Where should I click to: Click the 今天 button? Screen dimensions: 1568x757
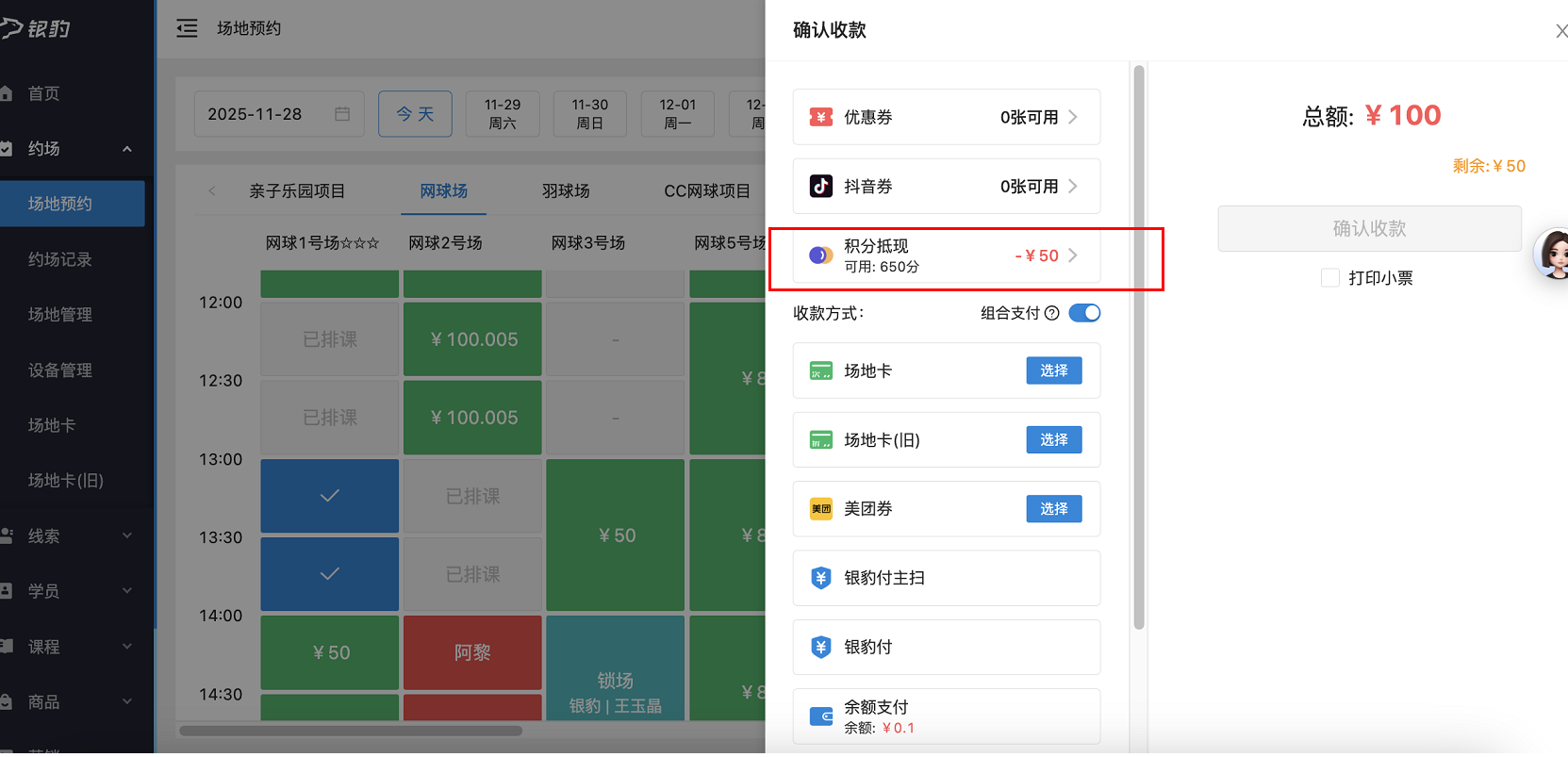(x=415, y=114)
